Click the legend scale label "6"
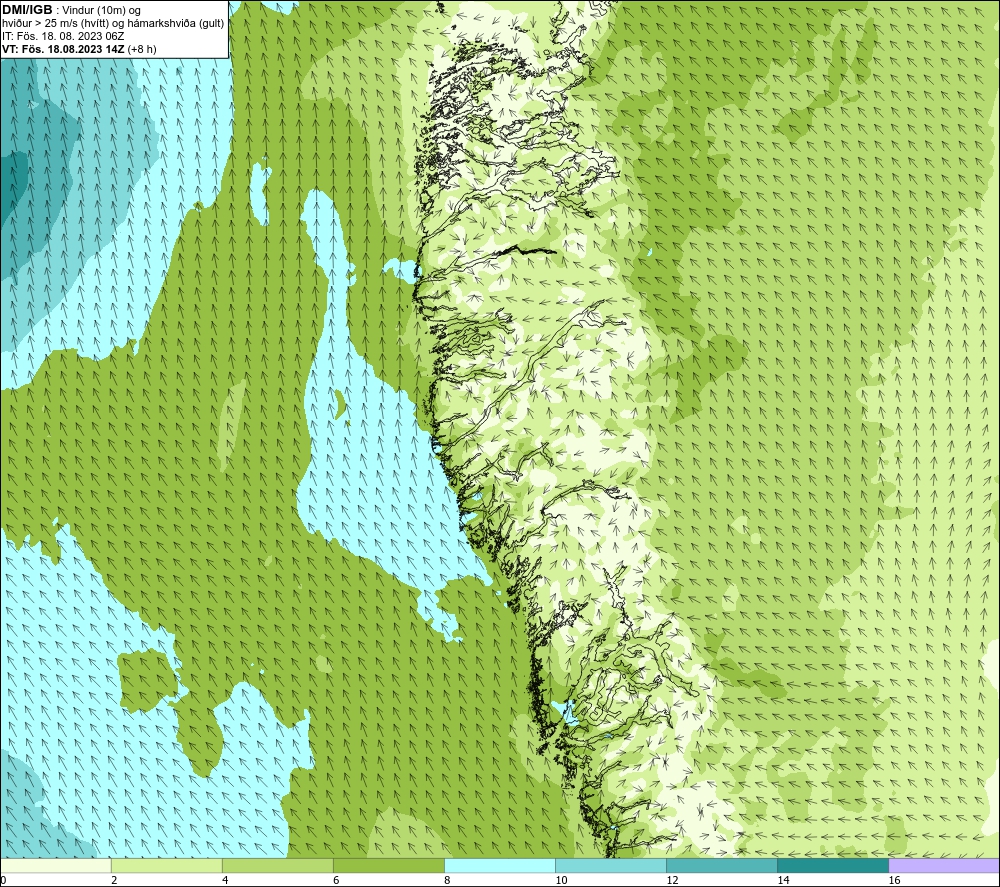This screenshot has width=1000, height=887. [336, 881]
